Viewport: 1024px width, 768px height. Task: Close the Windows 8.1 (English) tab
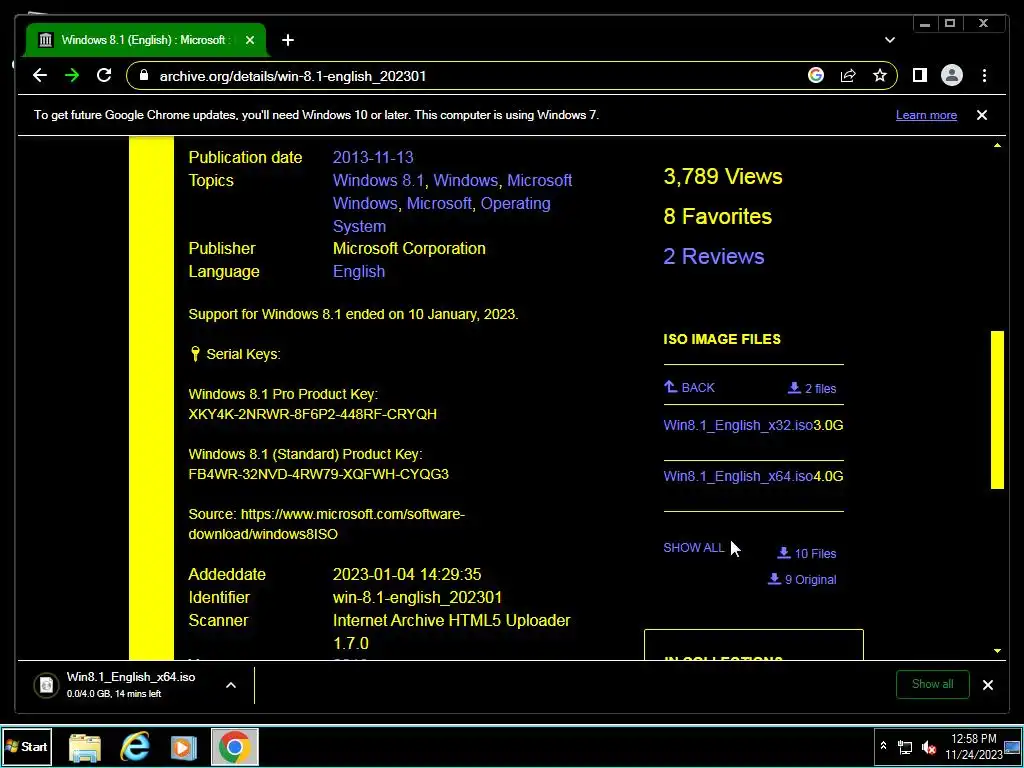tap(249, 40)
